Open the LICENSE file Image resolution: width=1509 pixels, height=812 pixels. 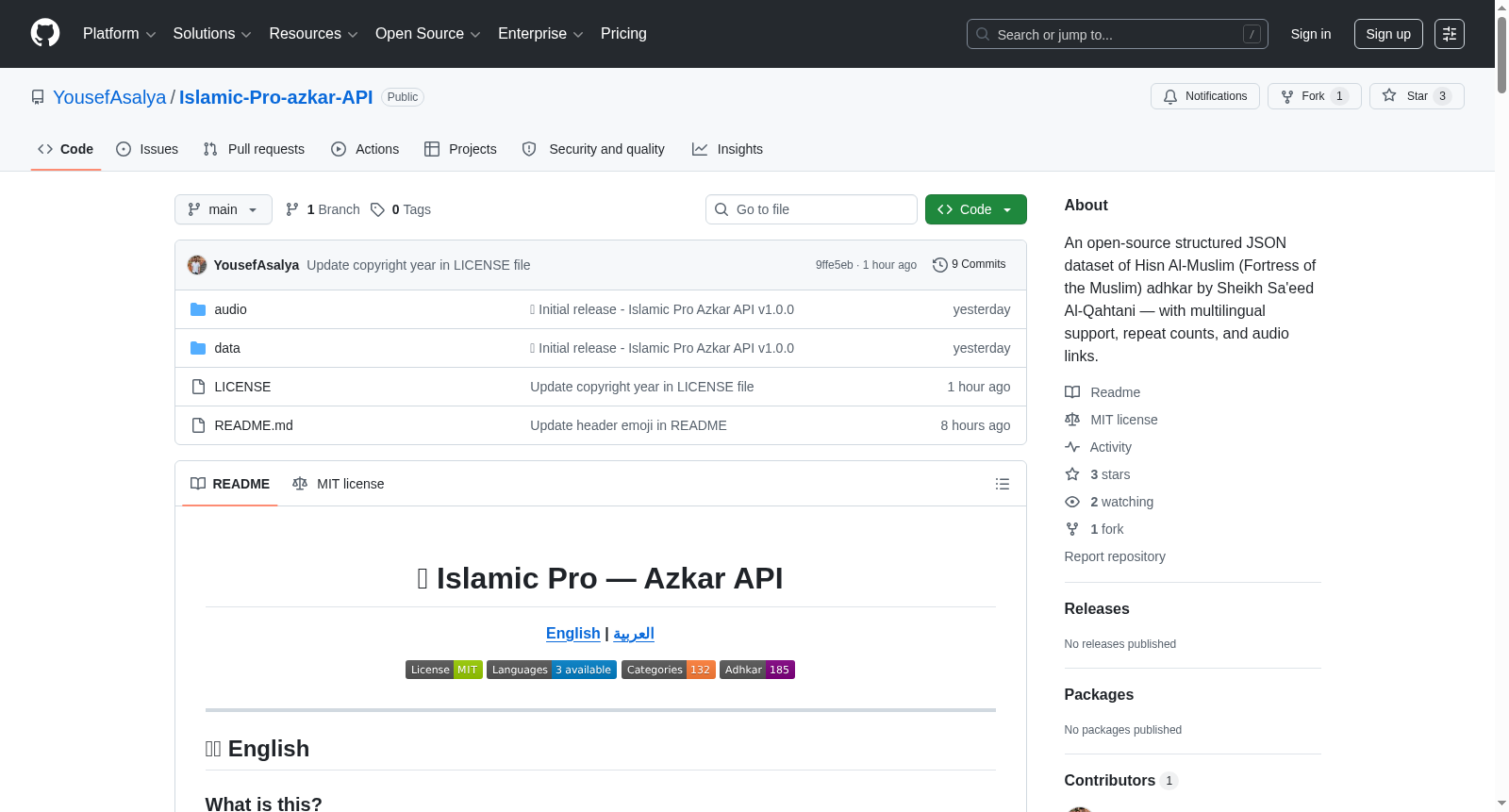tap(242, 387)
